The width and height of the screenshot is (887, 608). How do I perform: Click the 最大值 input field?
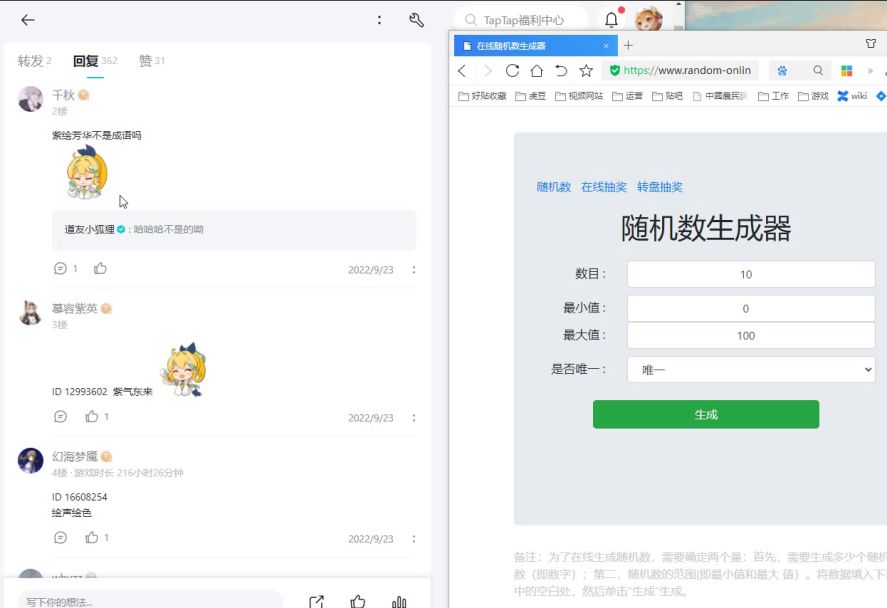(x=750, y=336)
